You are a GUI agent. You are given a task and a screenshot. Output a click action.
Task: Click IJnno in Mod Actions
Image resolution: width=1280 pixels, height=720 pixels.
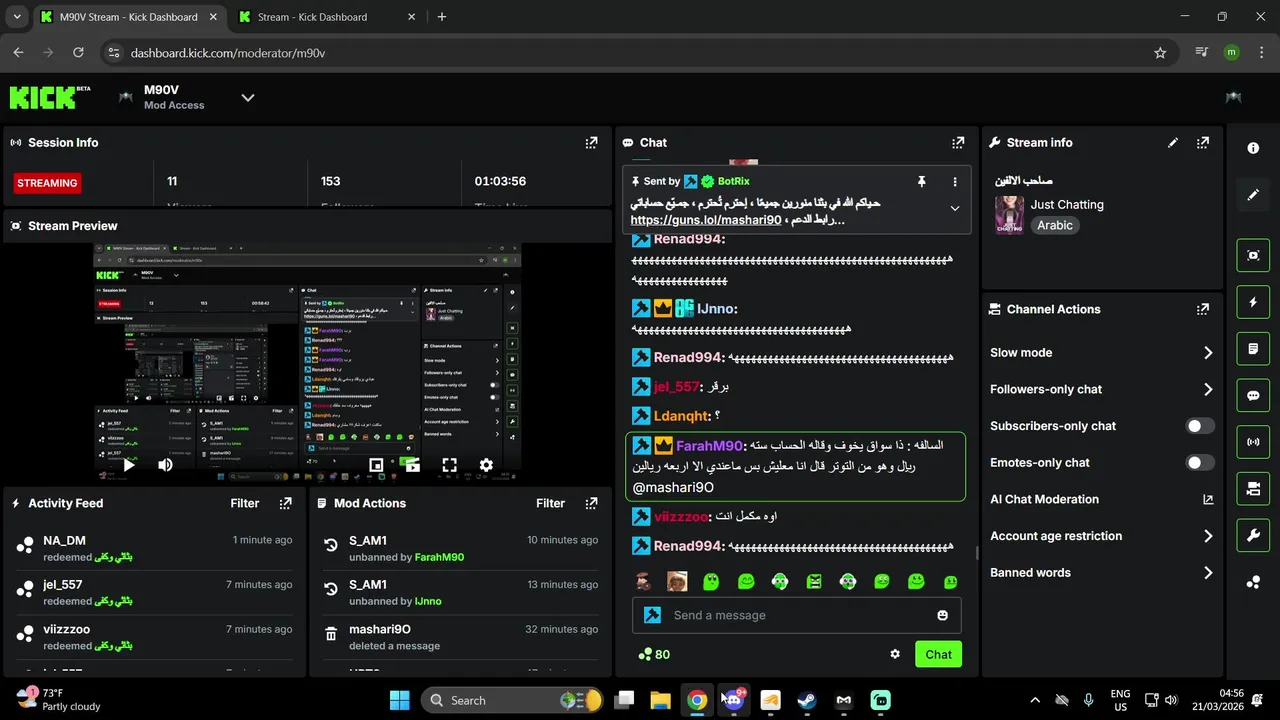[x=428, y=601]
